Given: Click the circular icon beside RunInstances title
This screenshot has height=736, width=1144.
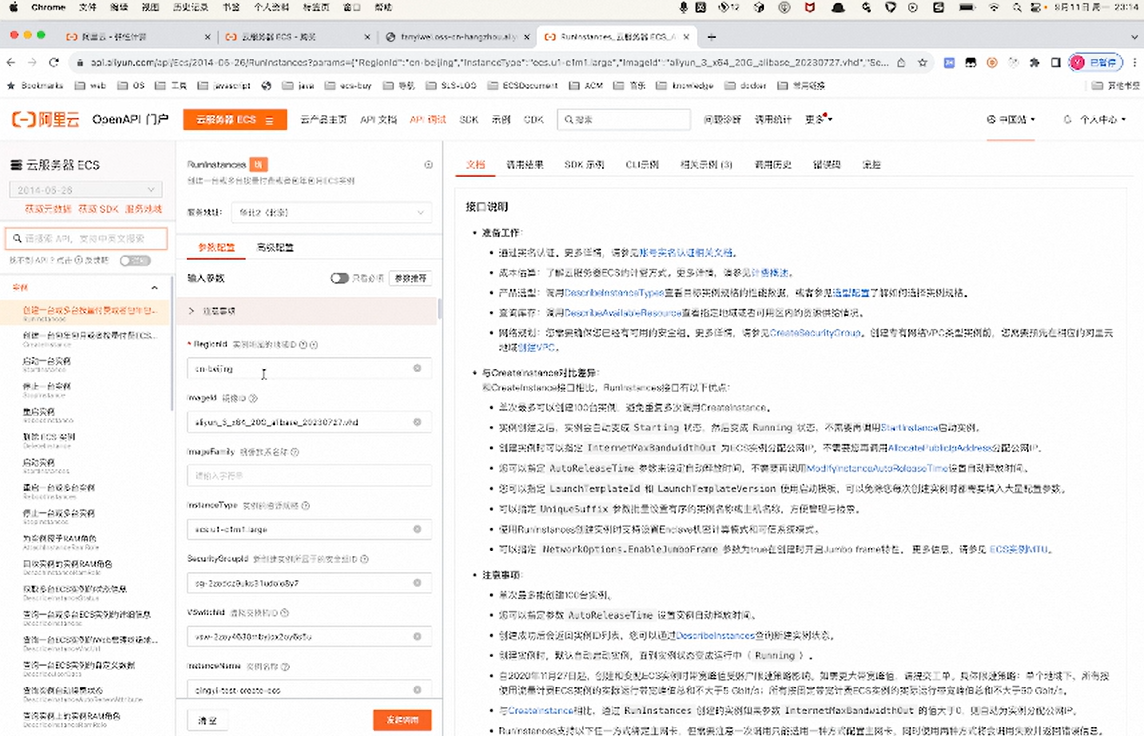Looking at the screenshot, I should pyautogui.click(x=428, y=165).
